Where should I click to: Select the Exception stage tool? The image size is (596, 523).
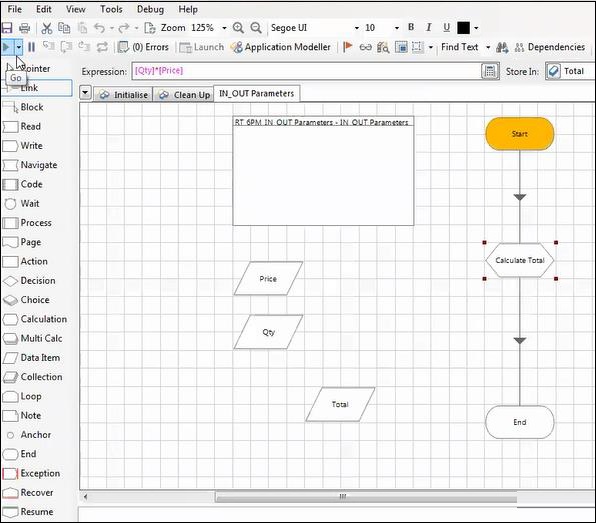(x=32, y=473)
